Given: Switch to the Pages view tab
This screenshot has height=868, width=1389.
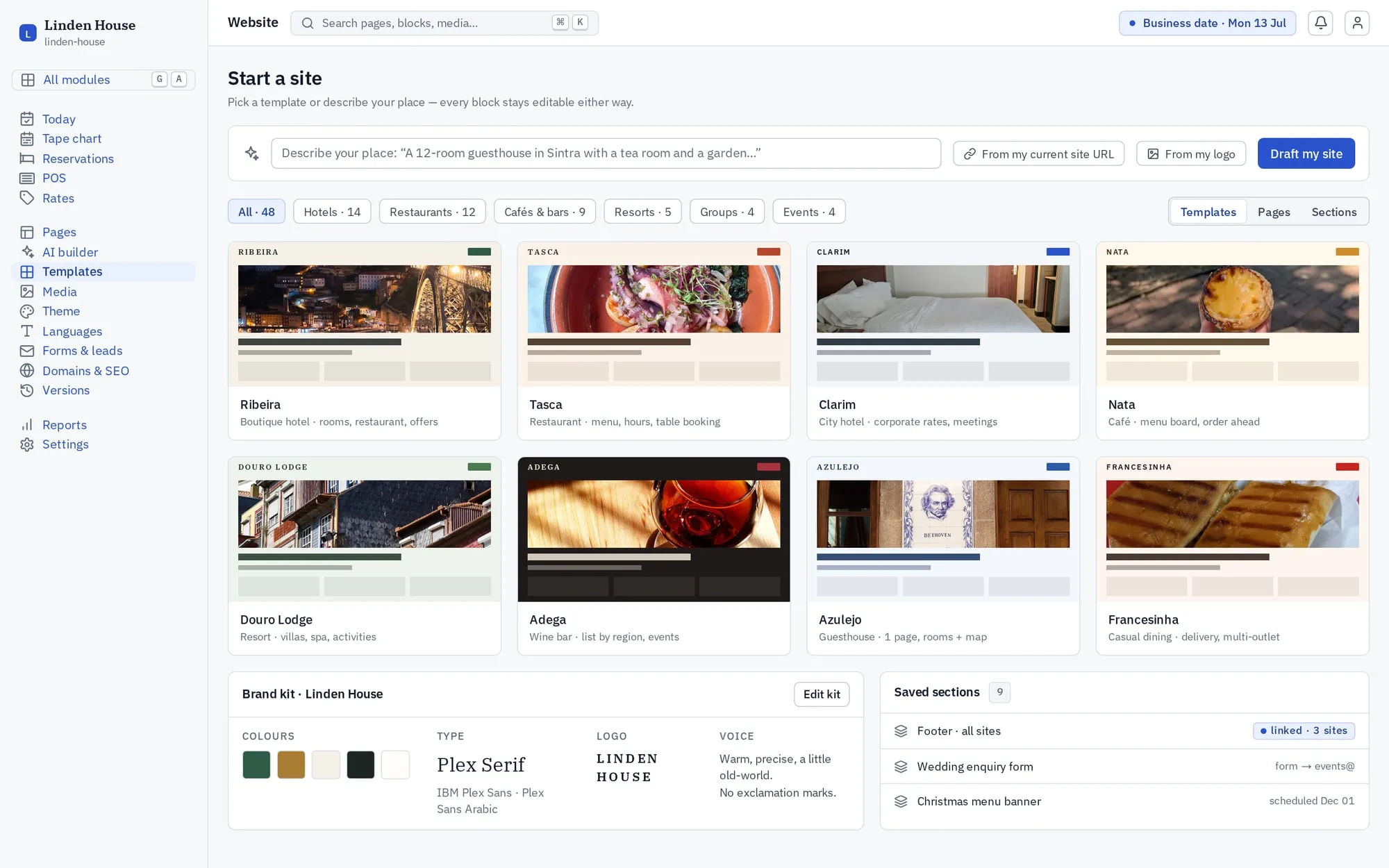Looking at the screenshot, I should click(x=1274, y=212).
